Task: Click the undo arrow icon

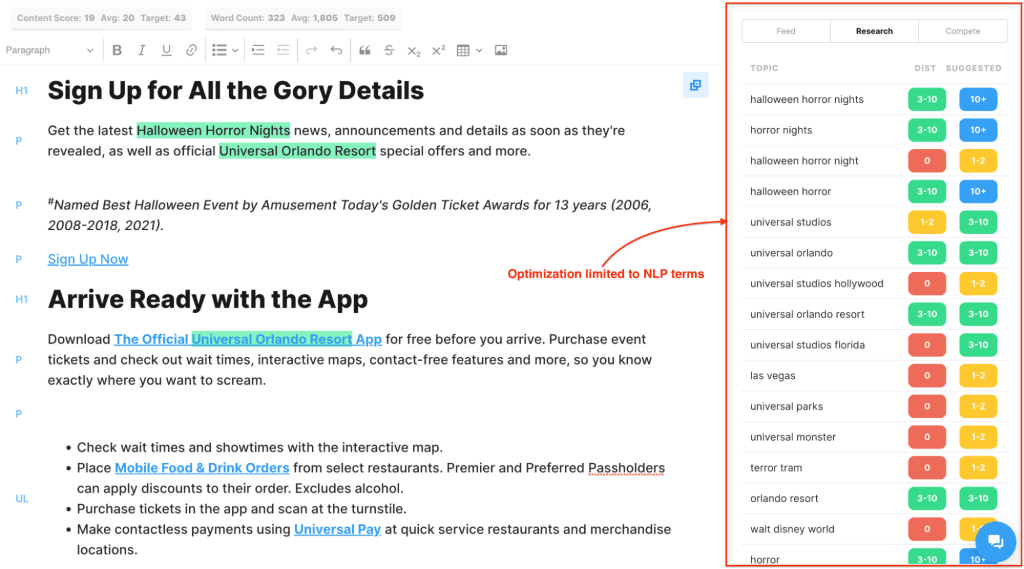Action: [336, 50]
